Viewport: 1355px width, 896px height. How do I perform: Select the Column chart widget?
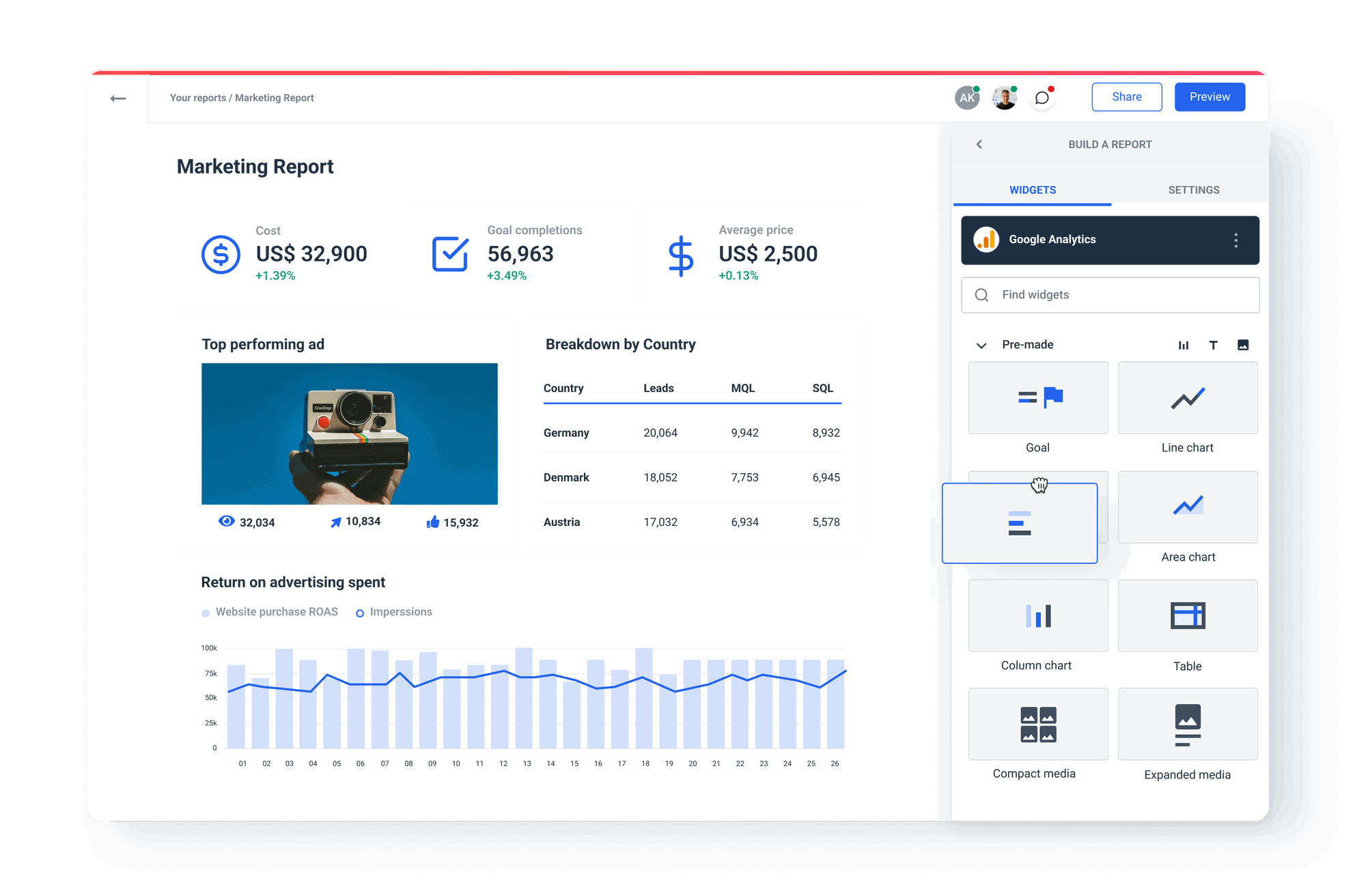(x=1037, y=615)
